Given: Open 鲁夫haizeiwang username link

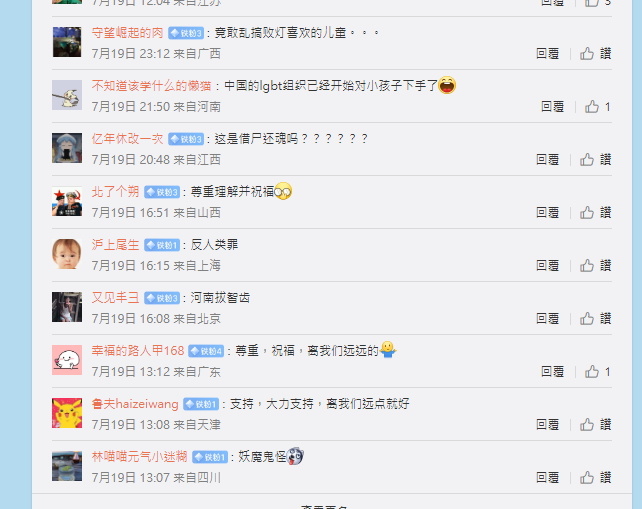Looking at the screenshot, I should point(135,404).
